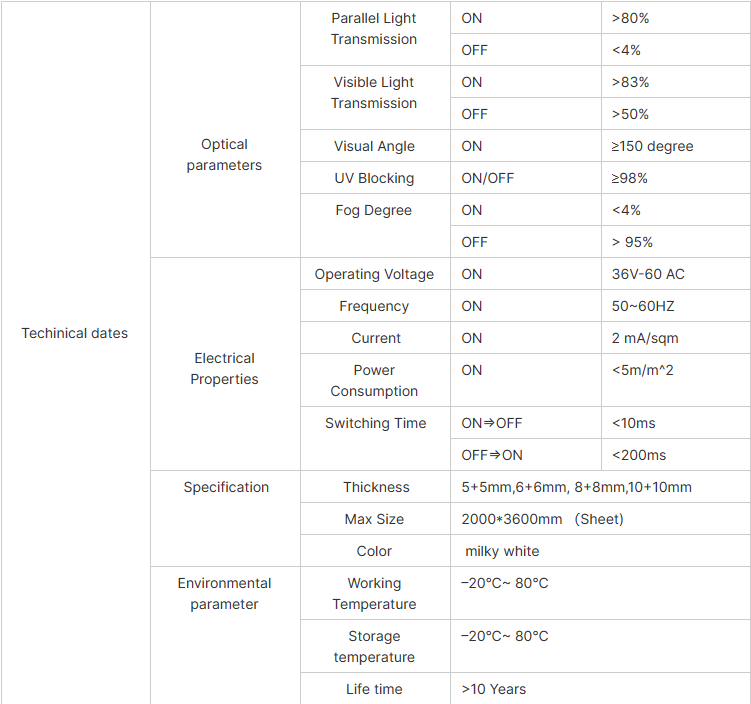Select the "Optical parameters" category cell
Viewport: 751px width, 704px height.
tap(224, 155)
